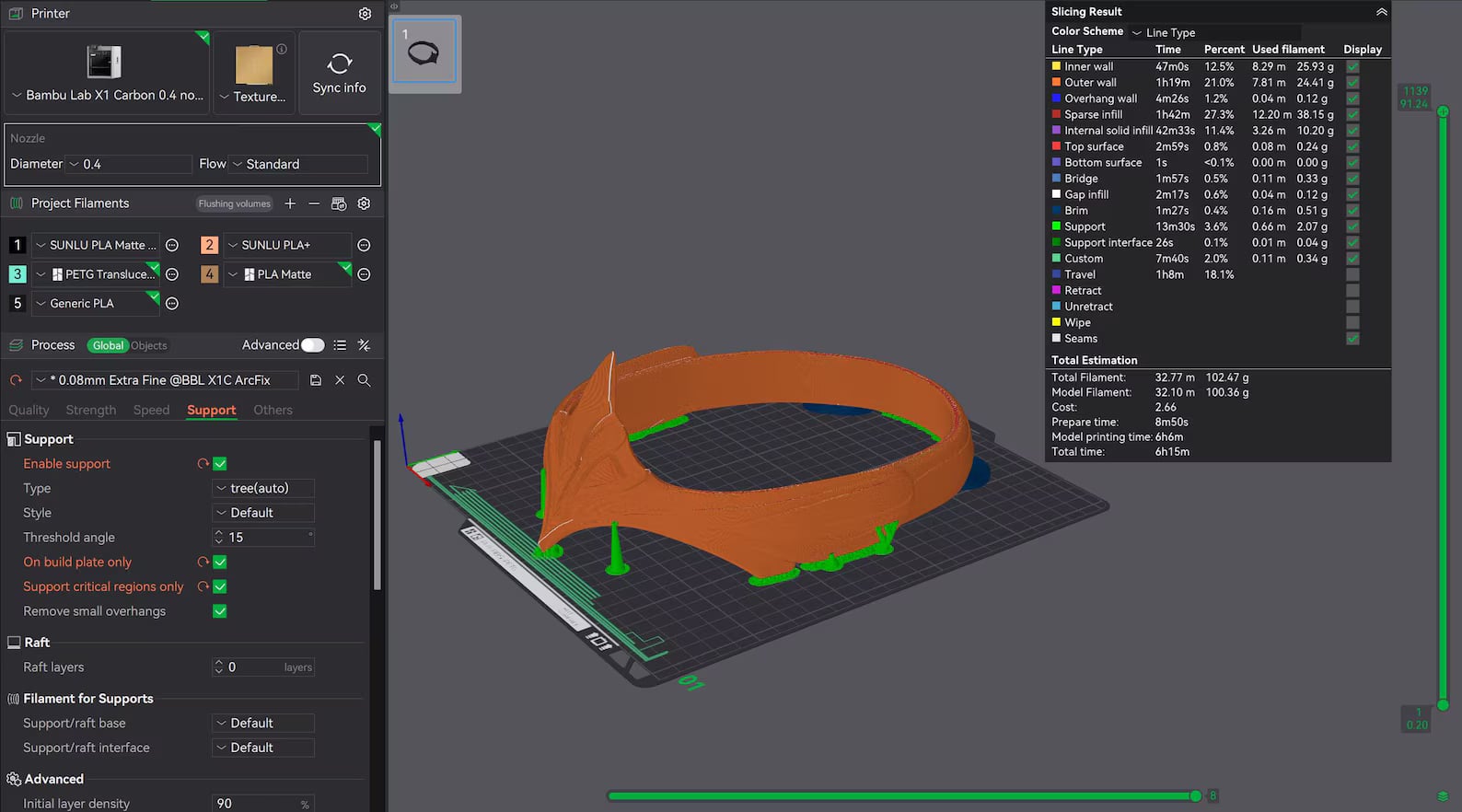1462x812 pixels.
Task: Collapse the Slicing Result panel
Action: [x=1381, y=12]
